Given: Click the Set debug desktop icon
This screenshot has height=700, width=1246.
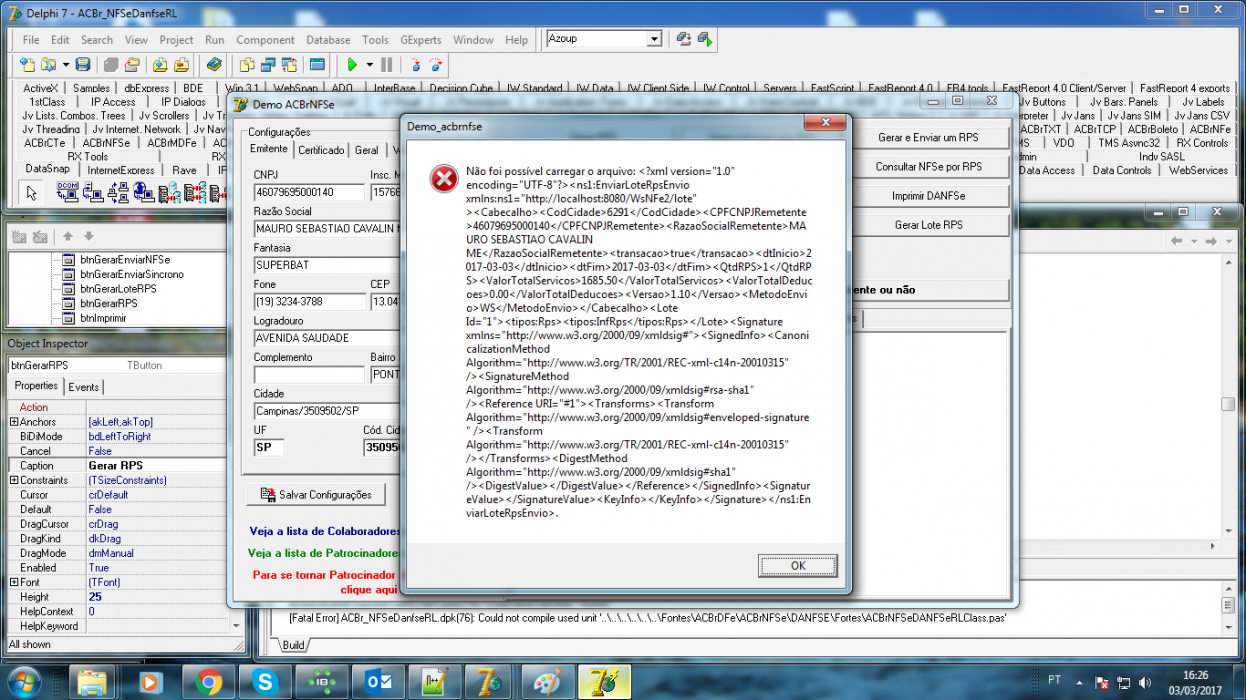Looking at the screenshot, I should [x=705, y=39].
